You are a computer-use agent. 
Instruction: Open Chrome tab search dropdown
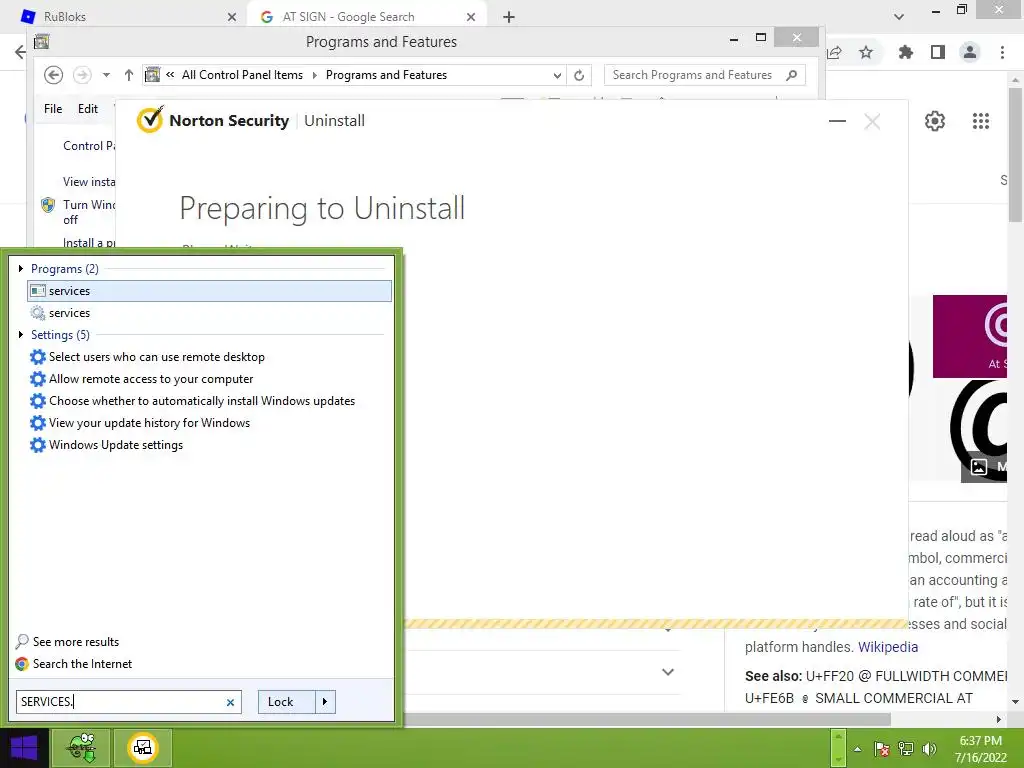[x=899, y=17]
